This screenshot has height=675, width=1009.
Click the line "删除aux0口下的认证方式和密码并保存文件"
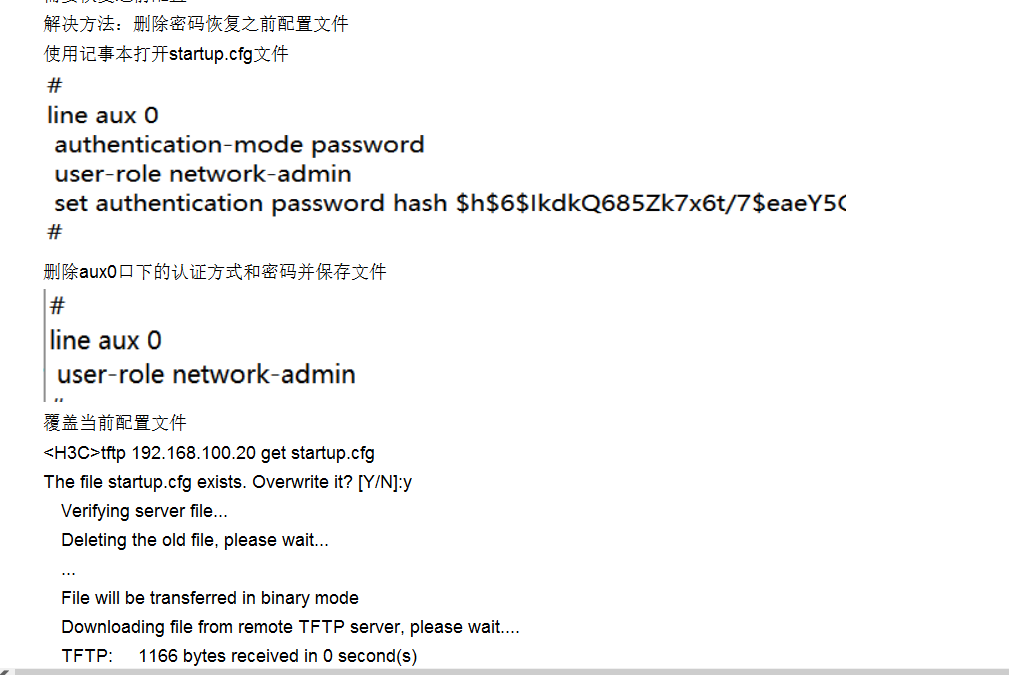215,272
